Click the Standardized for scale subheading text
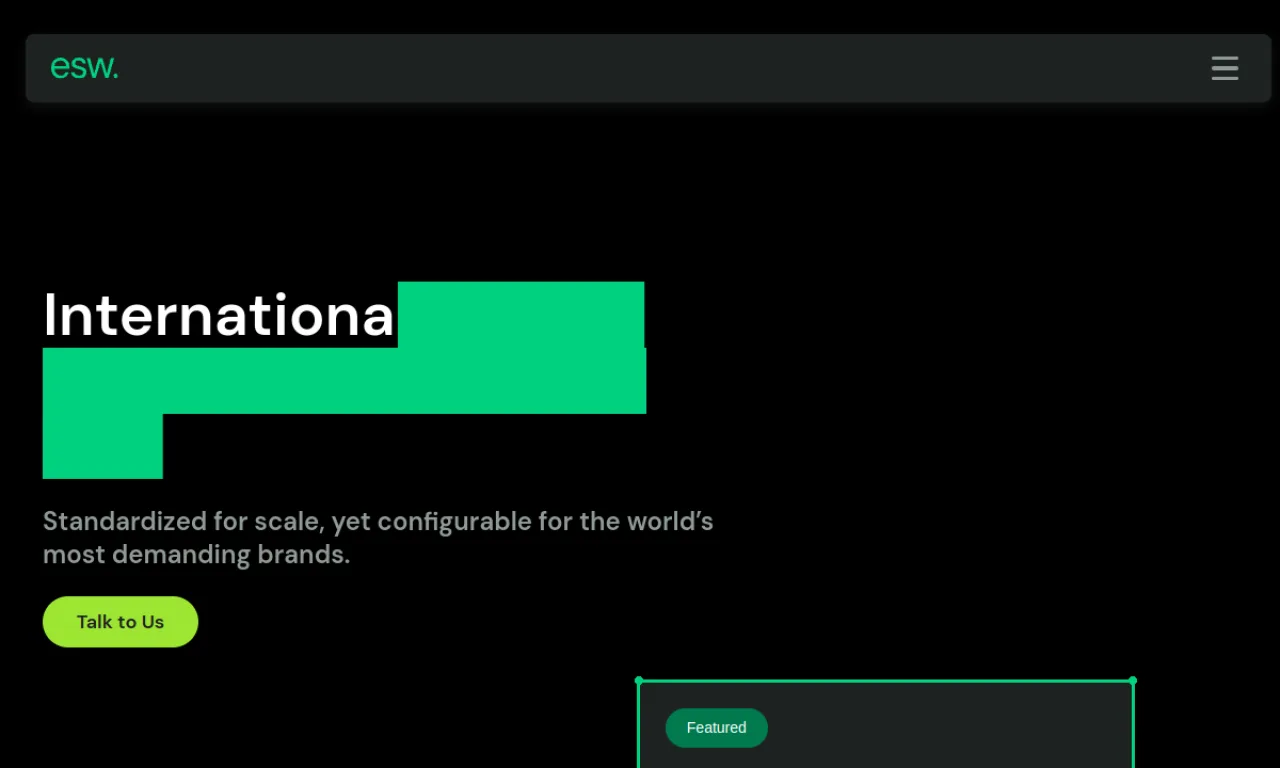Screen dimensions: 1280x768 pos(378,538)
